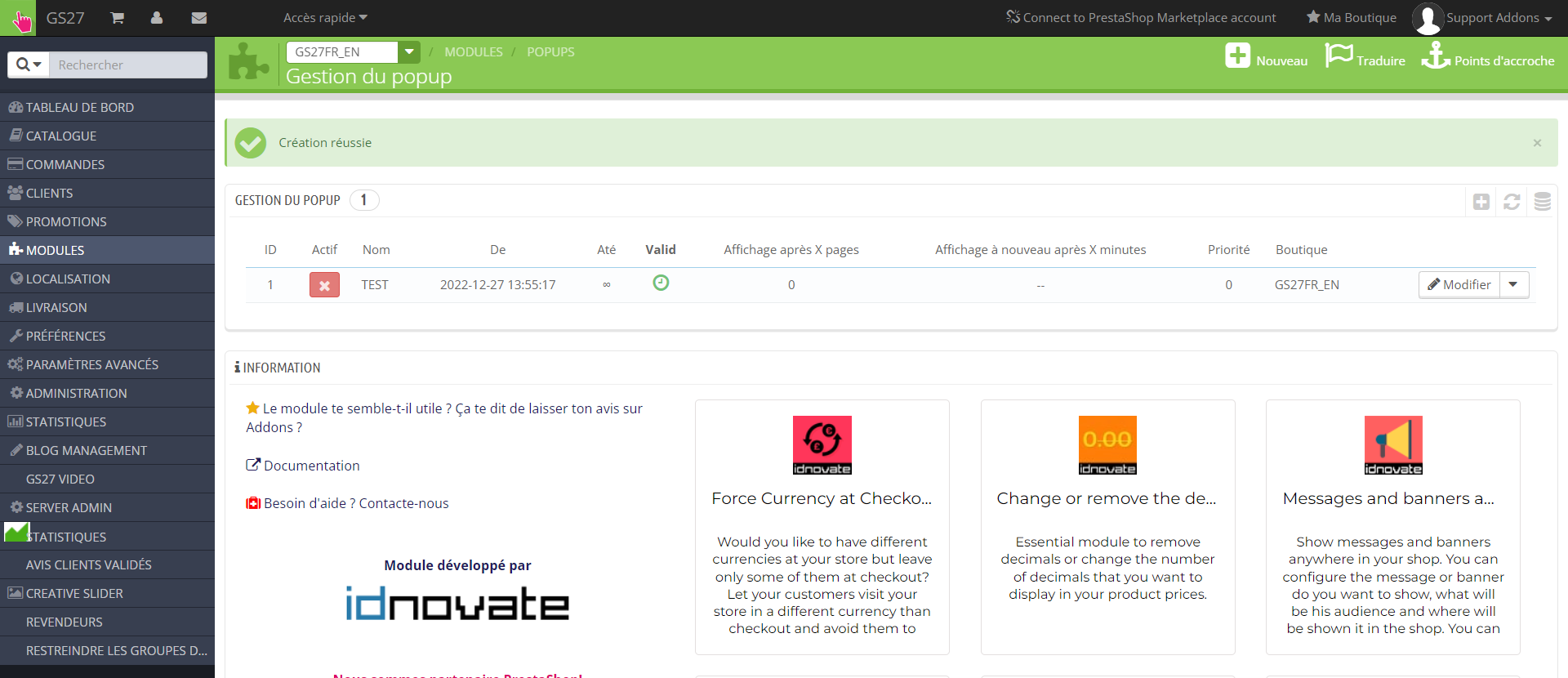Open the Documentation link
The width and height of the screenshot is (1568, 678).
coord(303,466)
